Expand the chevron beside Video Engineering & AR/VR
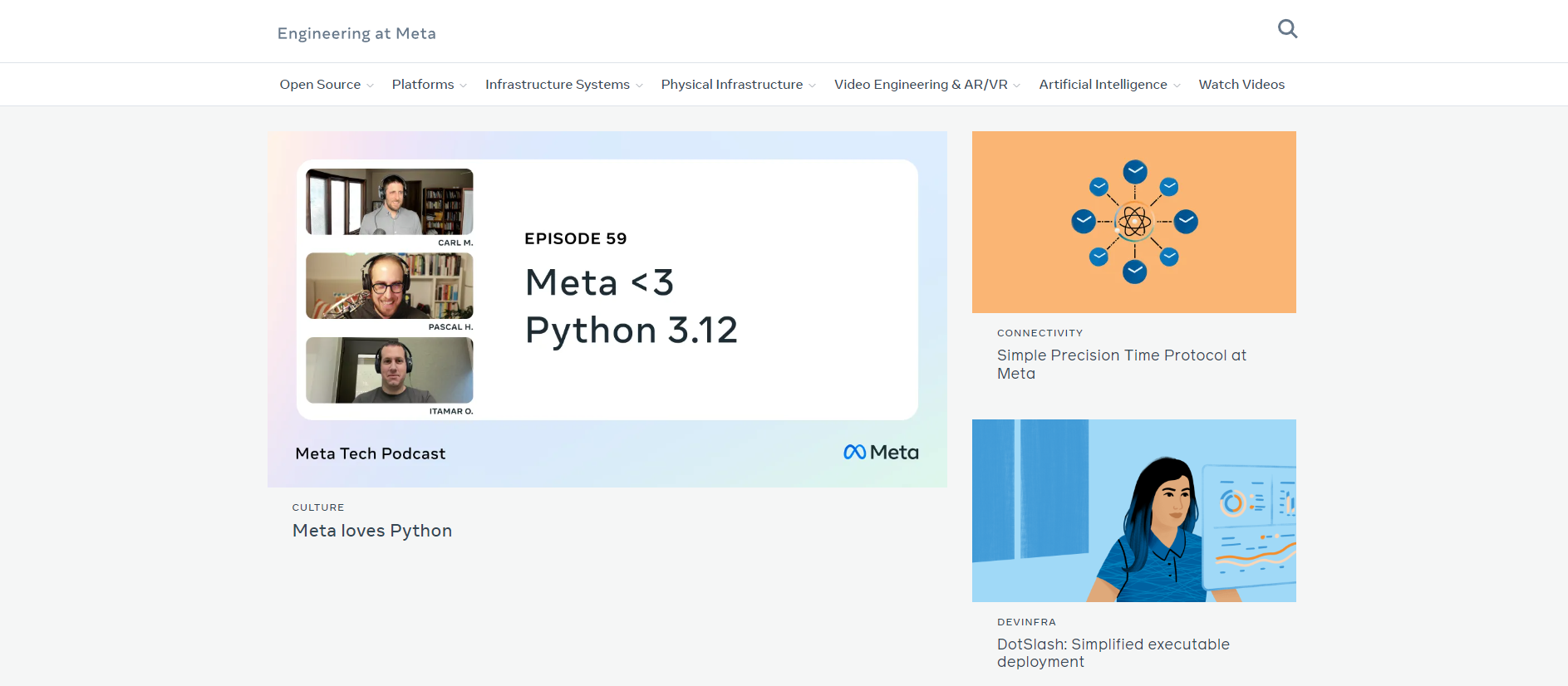Image resolution: width=1568 pixels, height=686 pixels. coord(1017,86)
